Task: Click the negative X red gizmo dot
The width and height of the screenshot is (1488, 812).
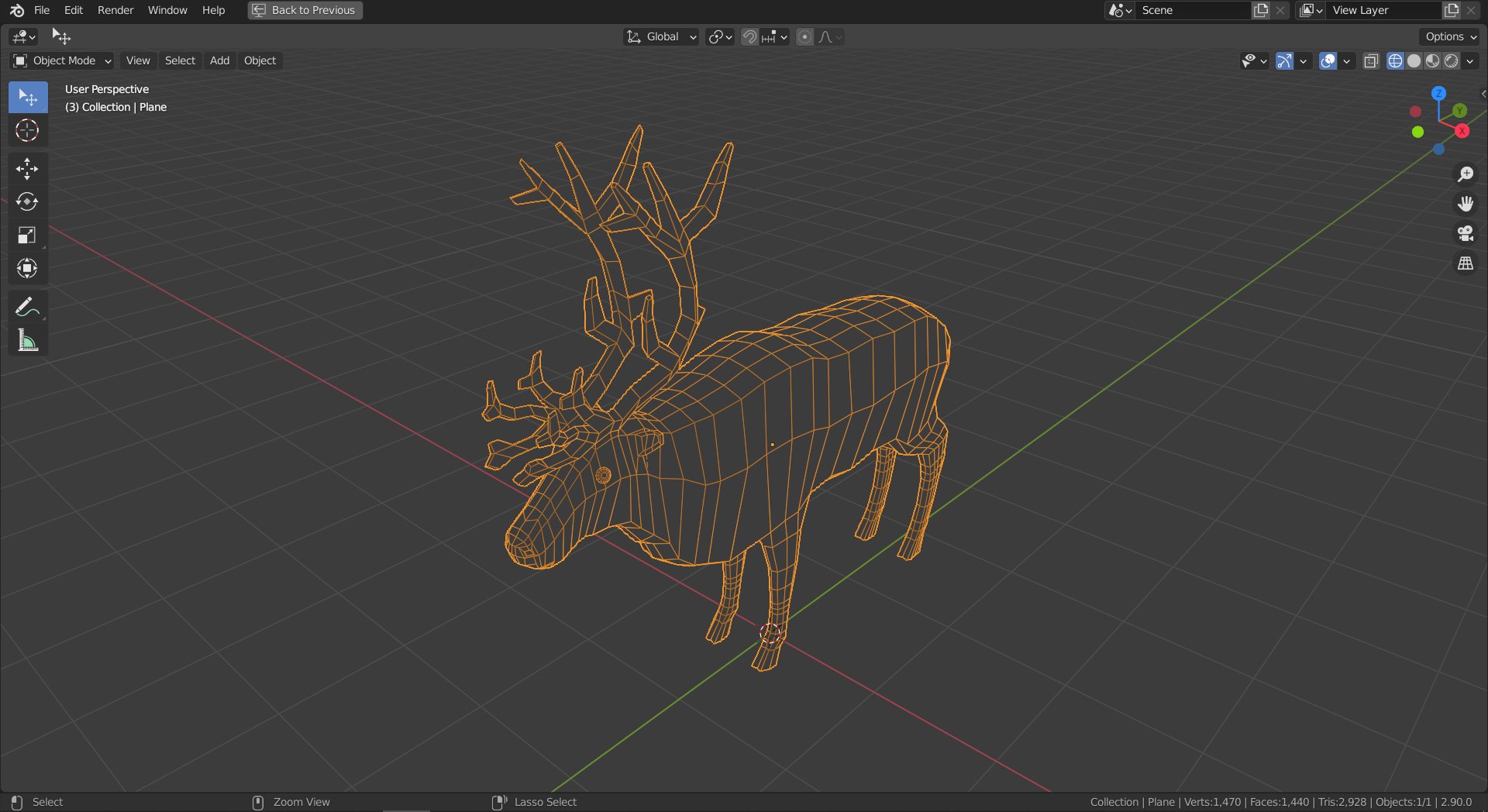Action: pyautogui.click(x=1415, y=112)
